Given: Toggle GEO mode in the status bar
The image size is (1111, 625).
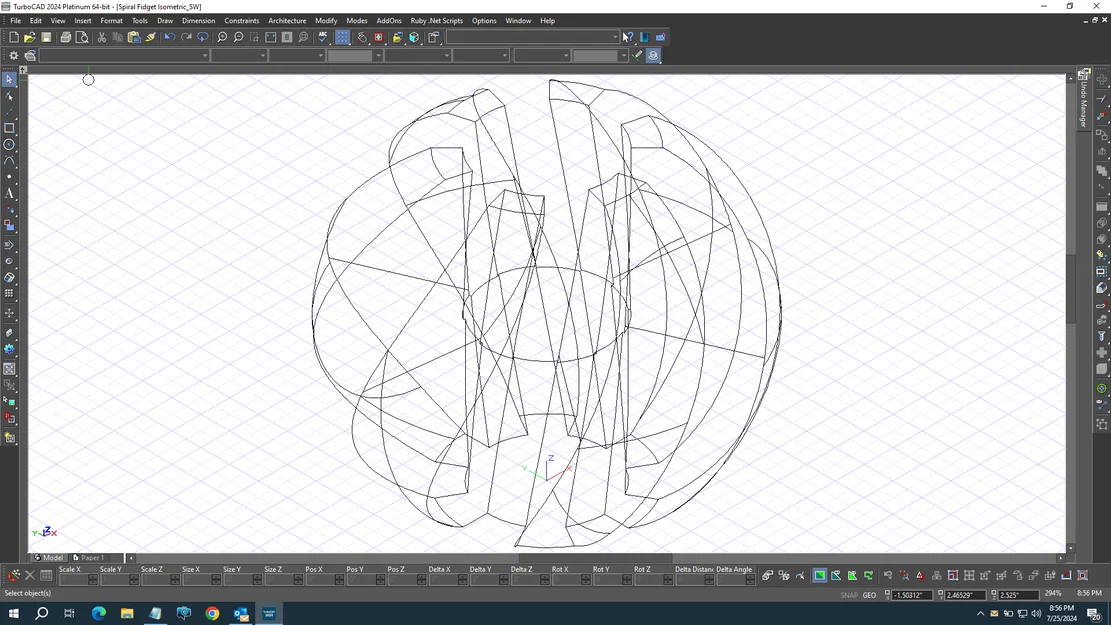Looking at the screenshot, I should click(869, 594).
